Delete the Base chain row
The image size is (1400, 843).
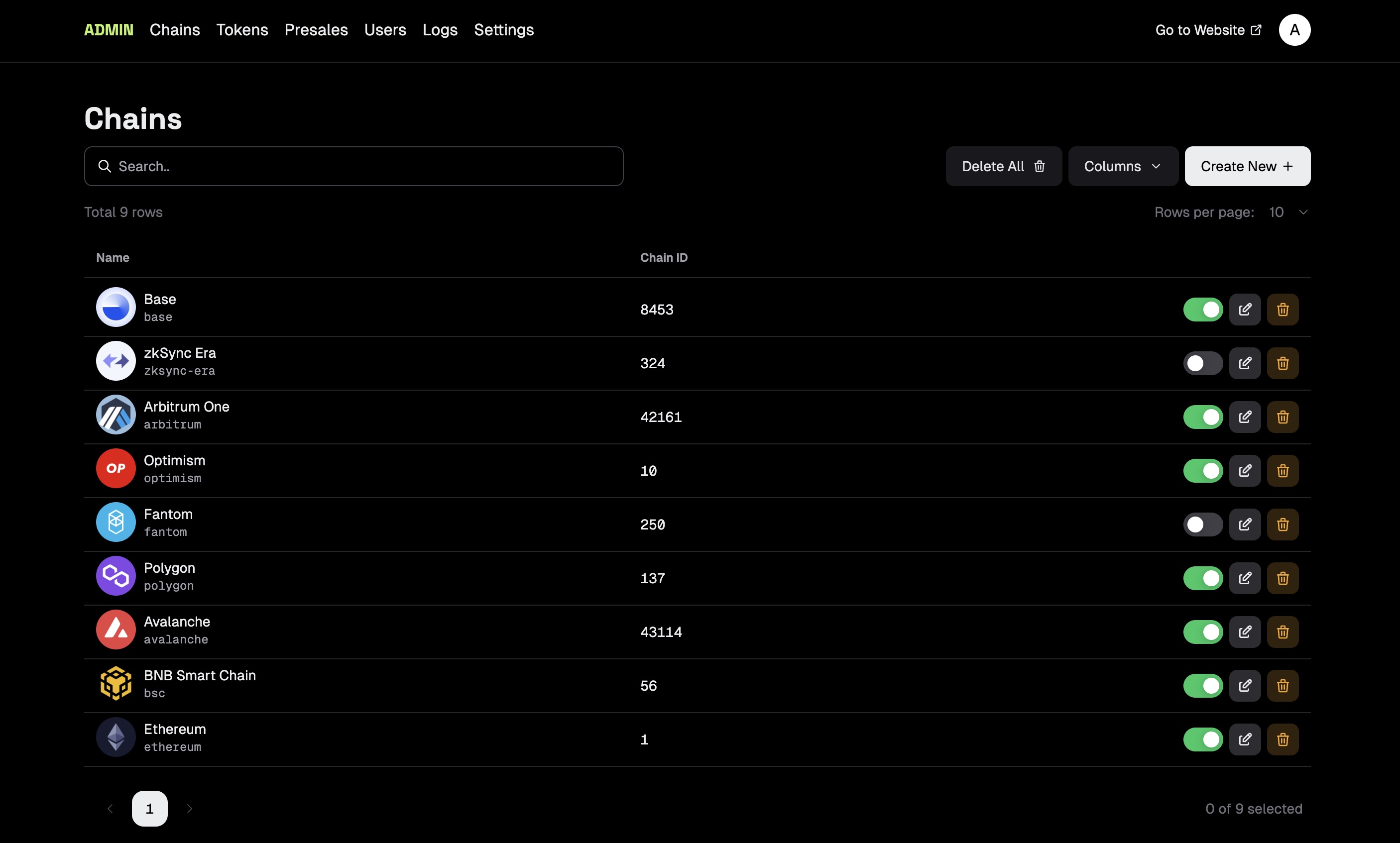coord(1283,310)
